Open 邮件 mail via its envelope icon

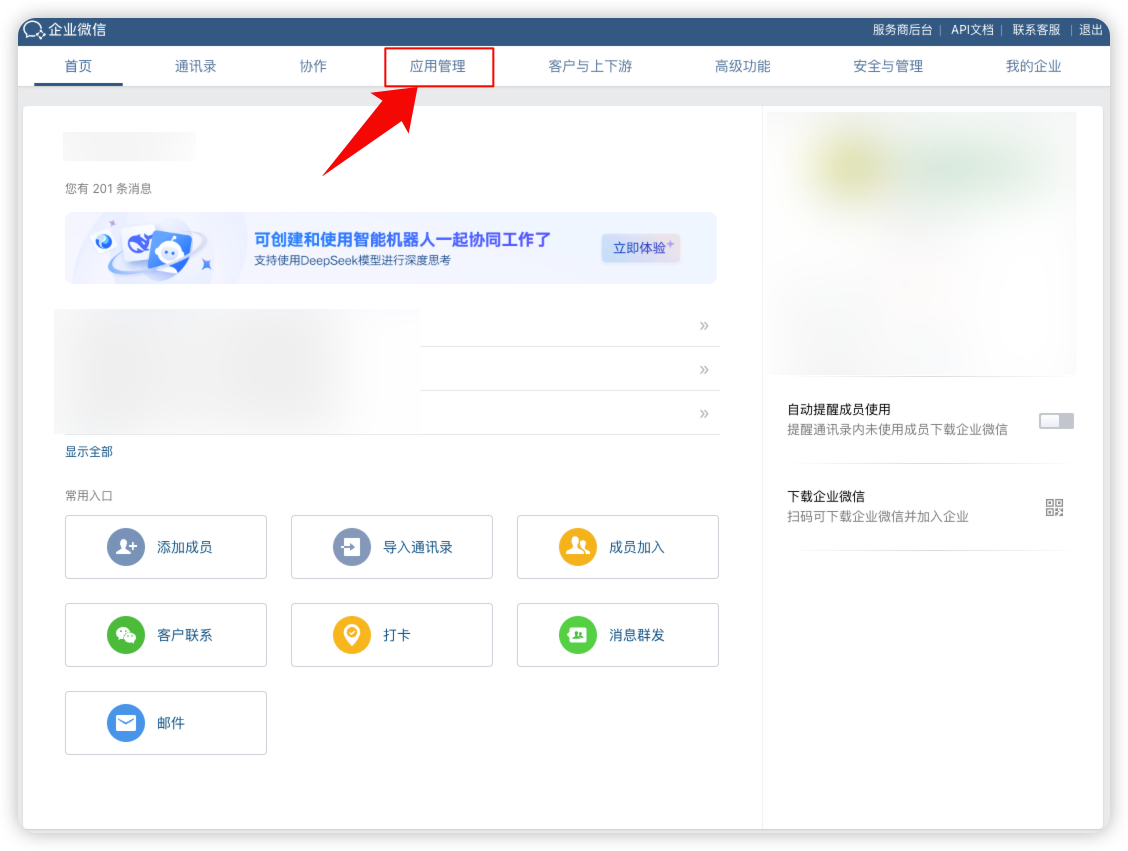coord(126,722)
